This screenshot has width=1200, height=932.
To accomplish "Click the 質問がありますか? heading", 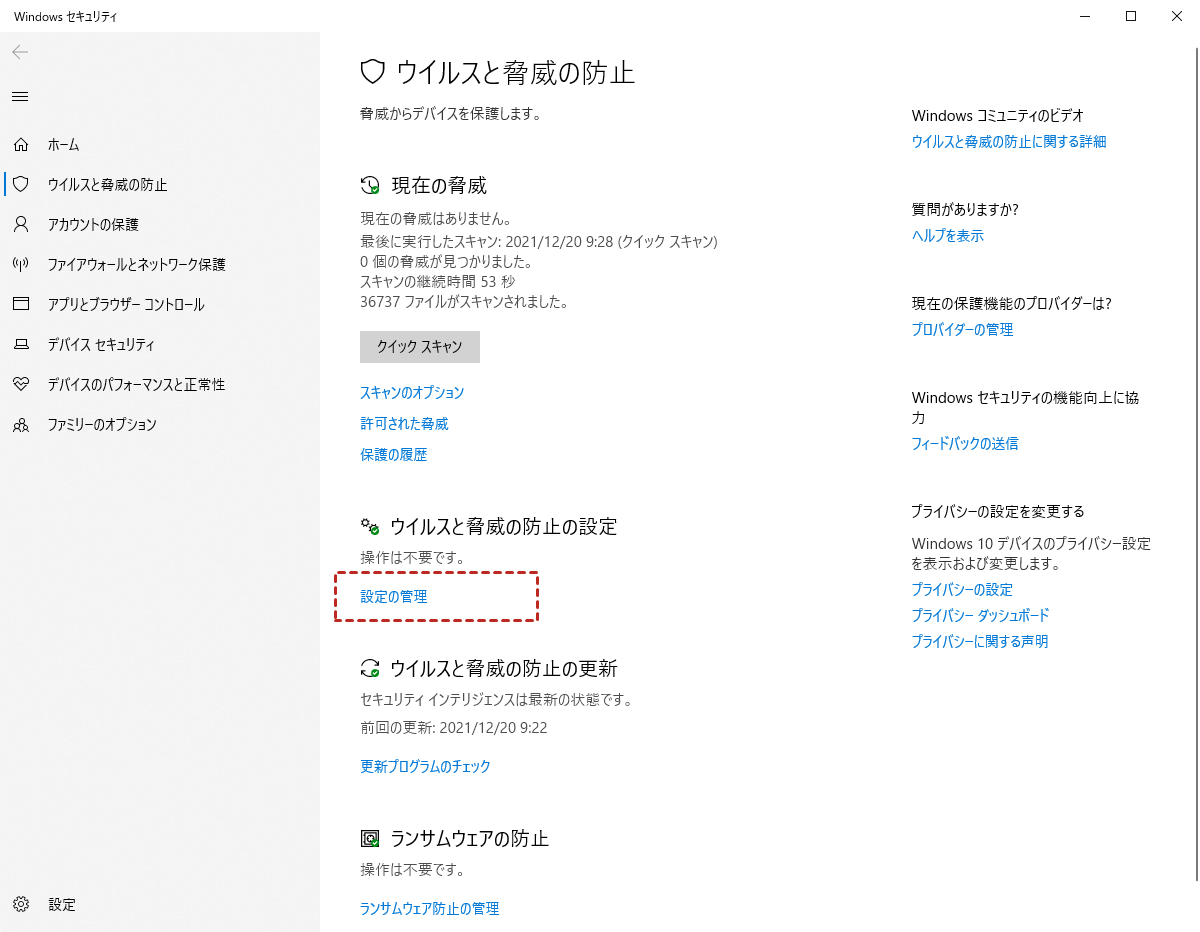I will click(x=965, y=210).
